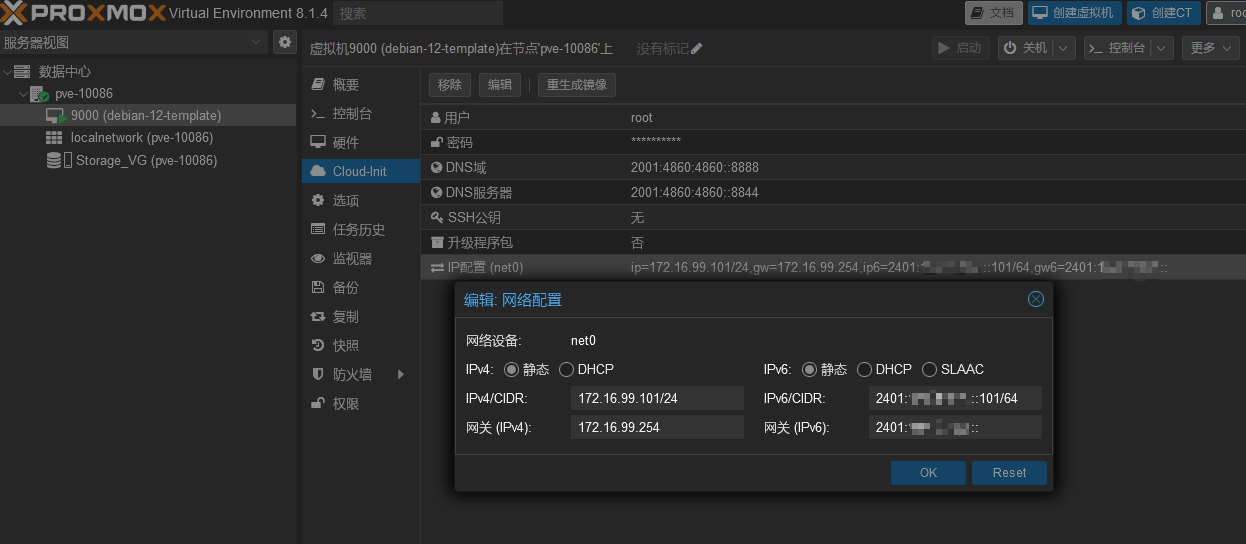1246x544 pixels.
Task: Click the IP配置 exchange arrows icon
Action: [437, 268]
